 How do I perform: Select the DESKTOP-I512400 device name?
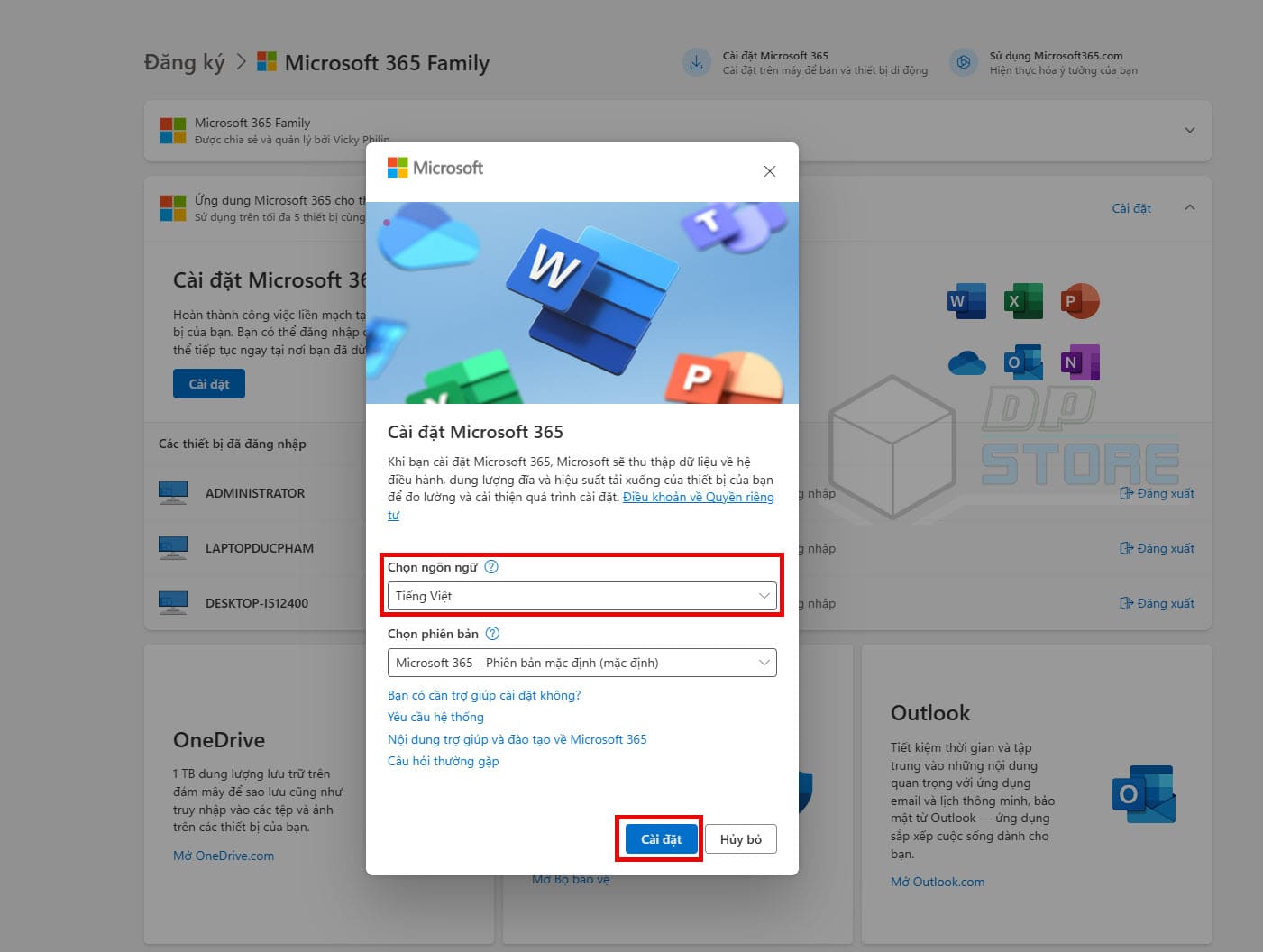coord(257,603)
